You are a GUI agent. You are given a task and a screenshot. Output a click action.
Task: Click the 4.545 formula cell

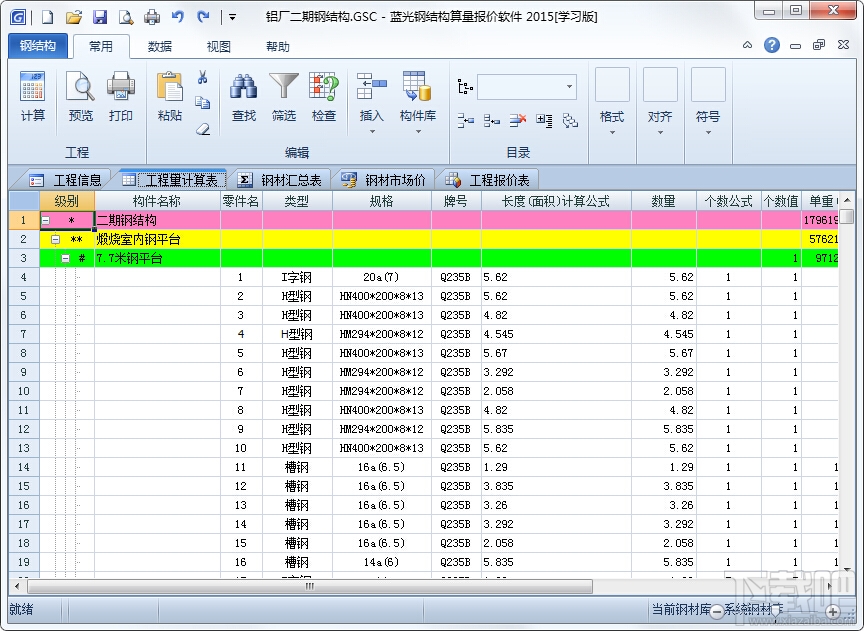tap(556, 335)
